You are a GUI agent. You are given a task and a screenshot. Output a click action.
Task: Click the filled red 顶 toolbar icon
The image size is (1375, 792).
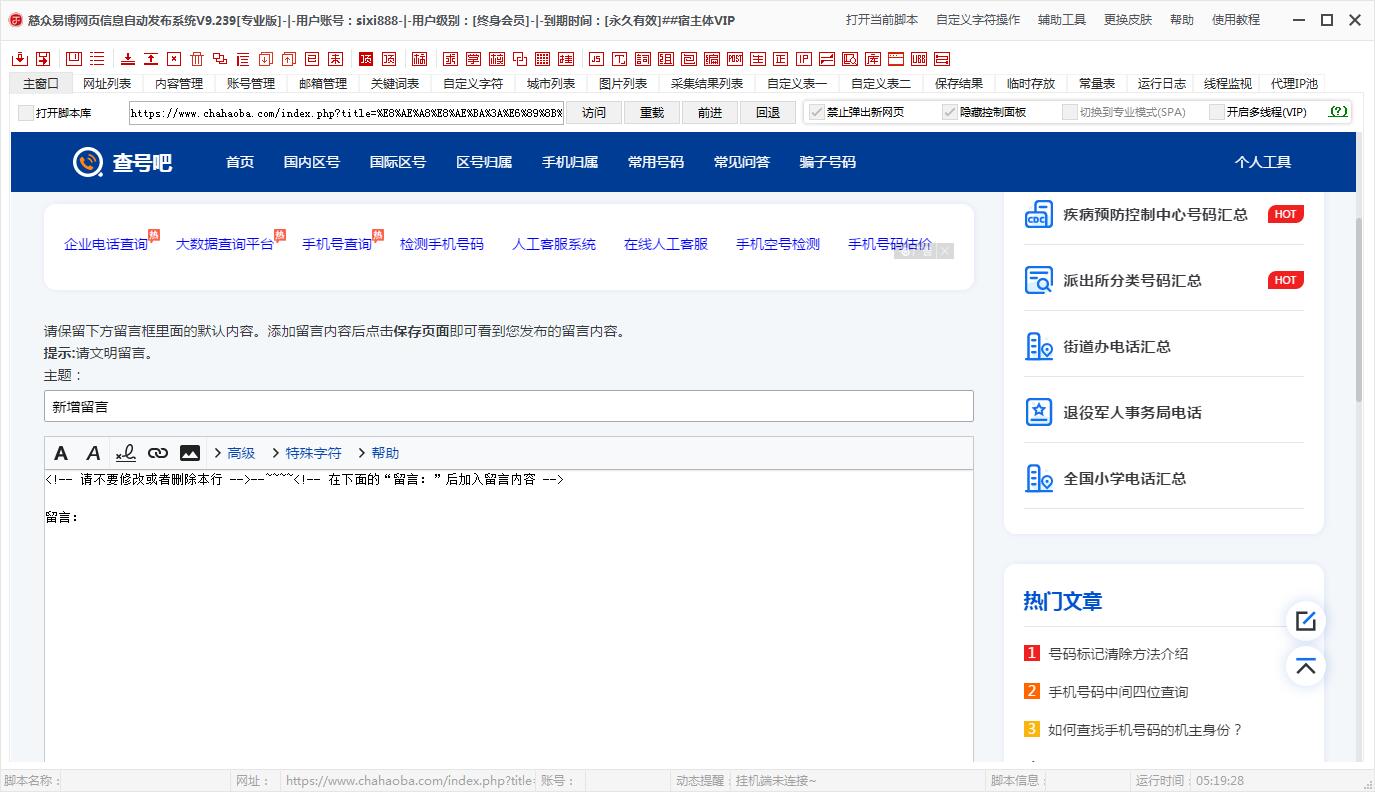tap(365, 59)
